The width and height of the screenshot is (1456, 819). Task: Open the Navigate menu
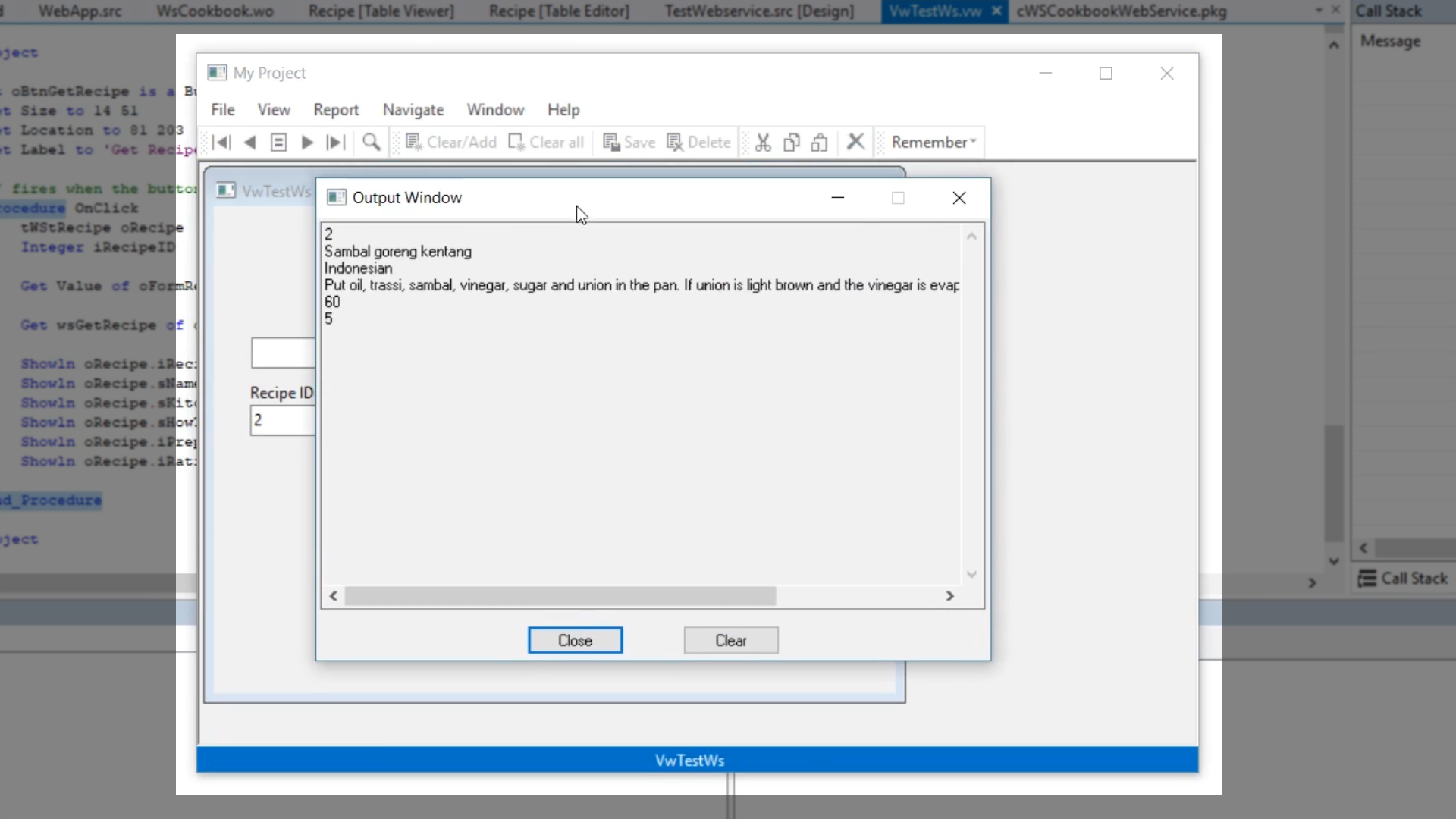(413, 110)
